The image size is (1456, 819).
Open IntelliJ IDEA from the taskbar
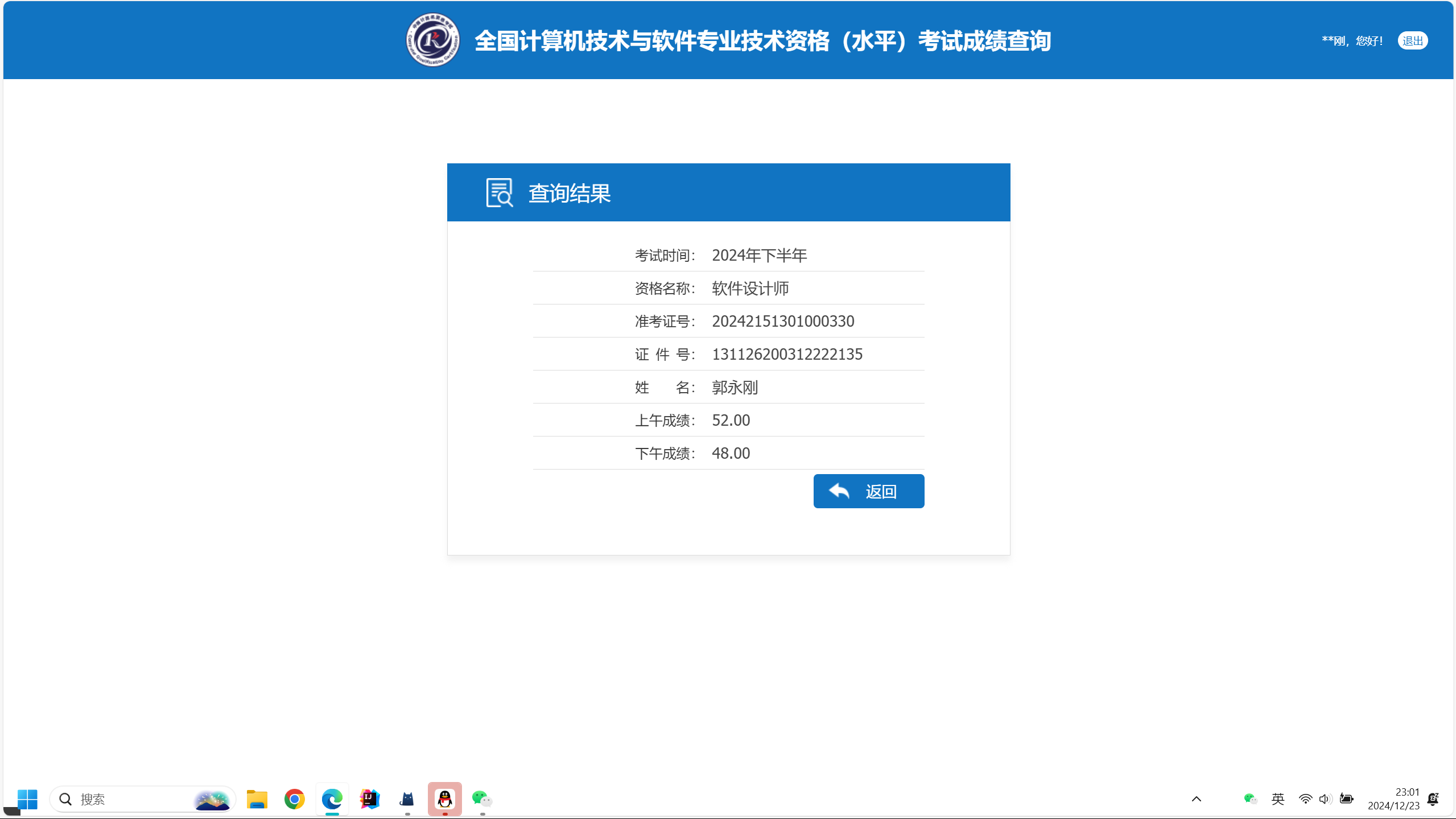369,799
